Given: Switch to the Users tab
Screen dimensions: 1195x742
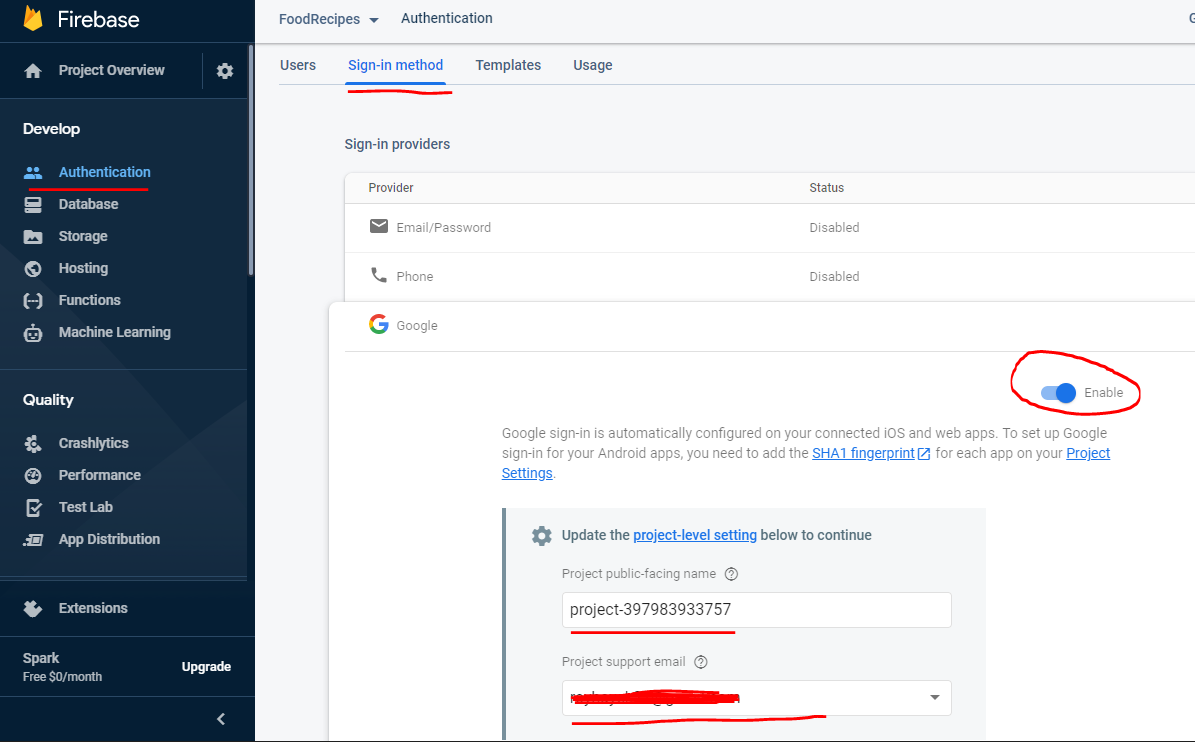Looking at the screenshot, I should pos(297,66).
